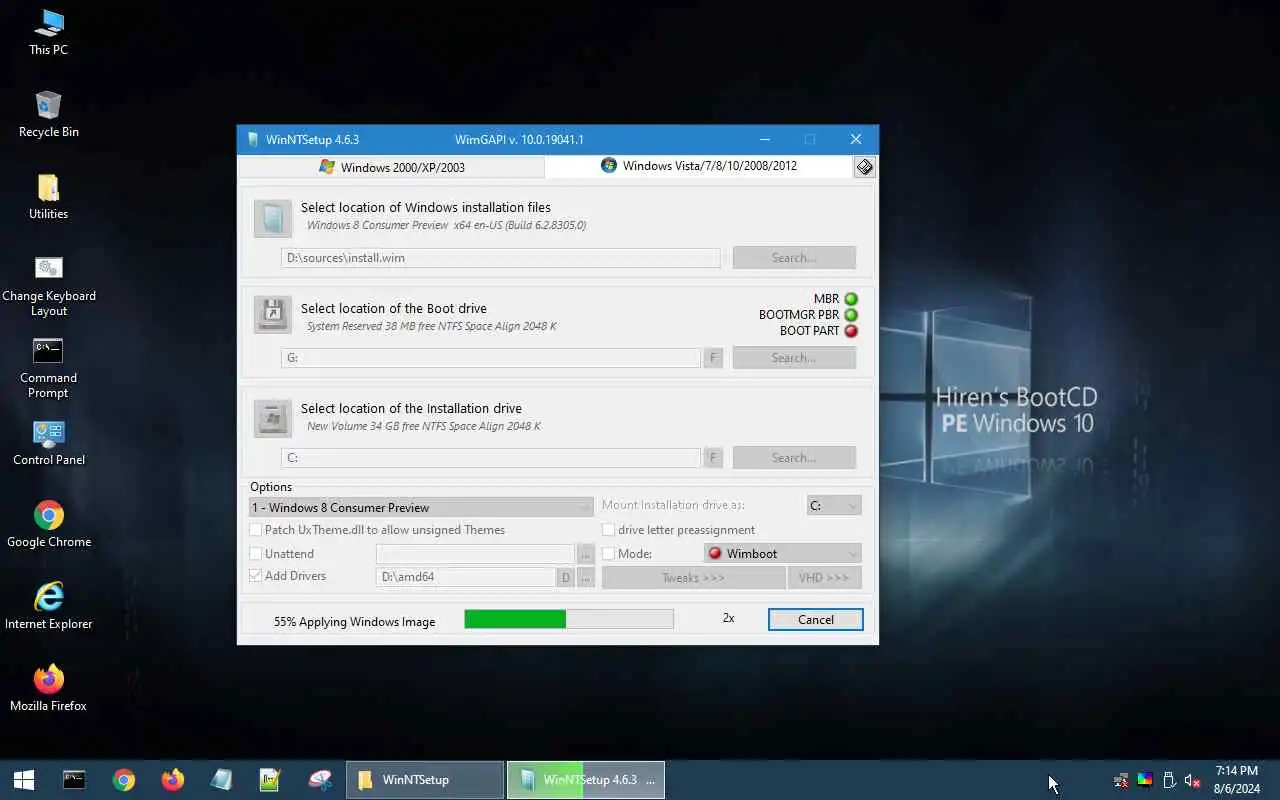The height and width of the screenshot is (800, 1280).
Task: Launch Google Chrome from the desktop
Action: [48, 524]
